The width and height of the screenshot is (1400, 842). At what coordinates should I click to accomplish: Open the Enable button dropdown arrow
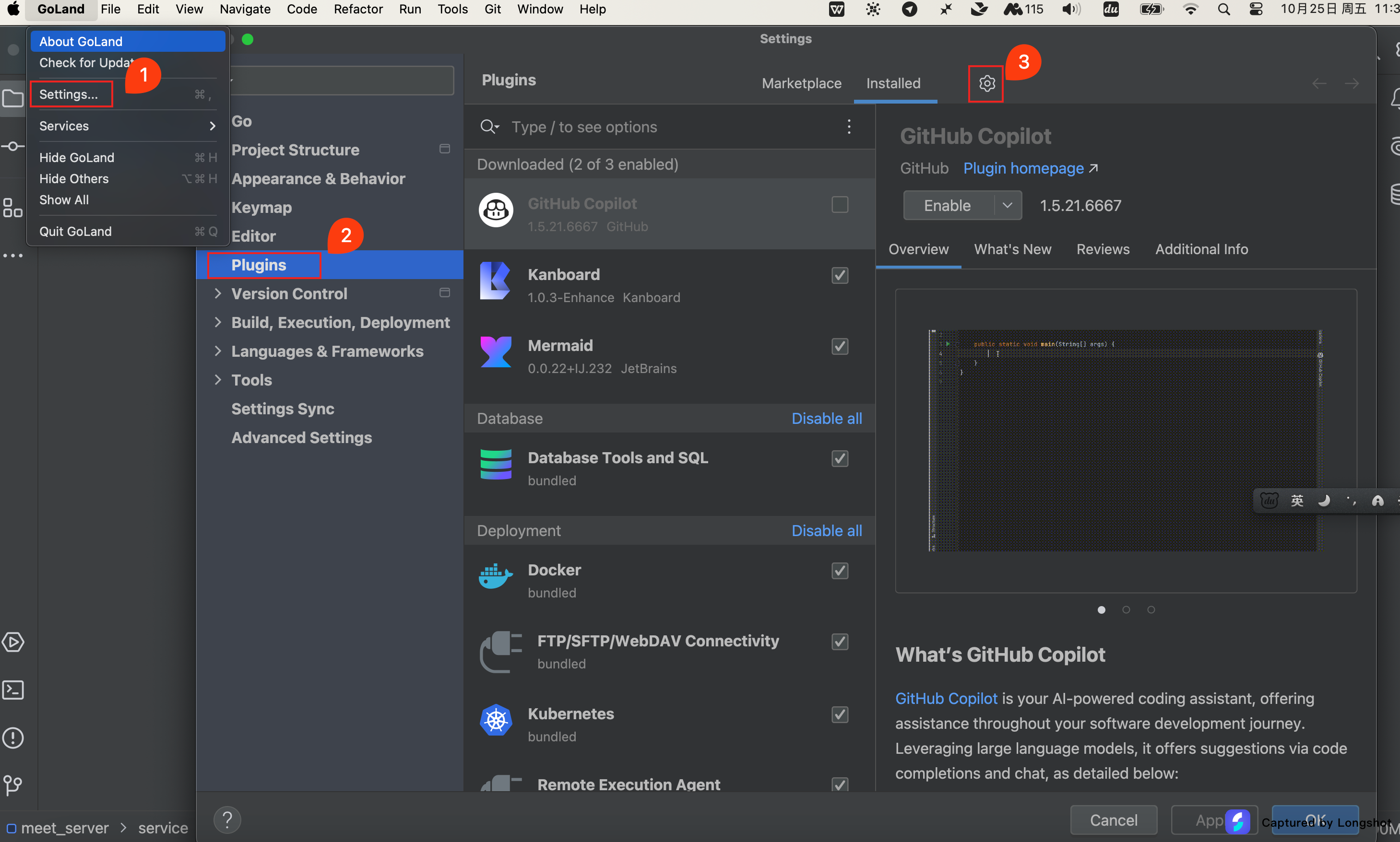pyautogui.click(x=1008, y=205)
